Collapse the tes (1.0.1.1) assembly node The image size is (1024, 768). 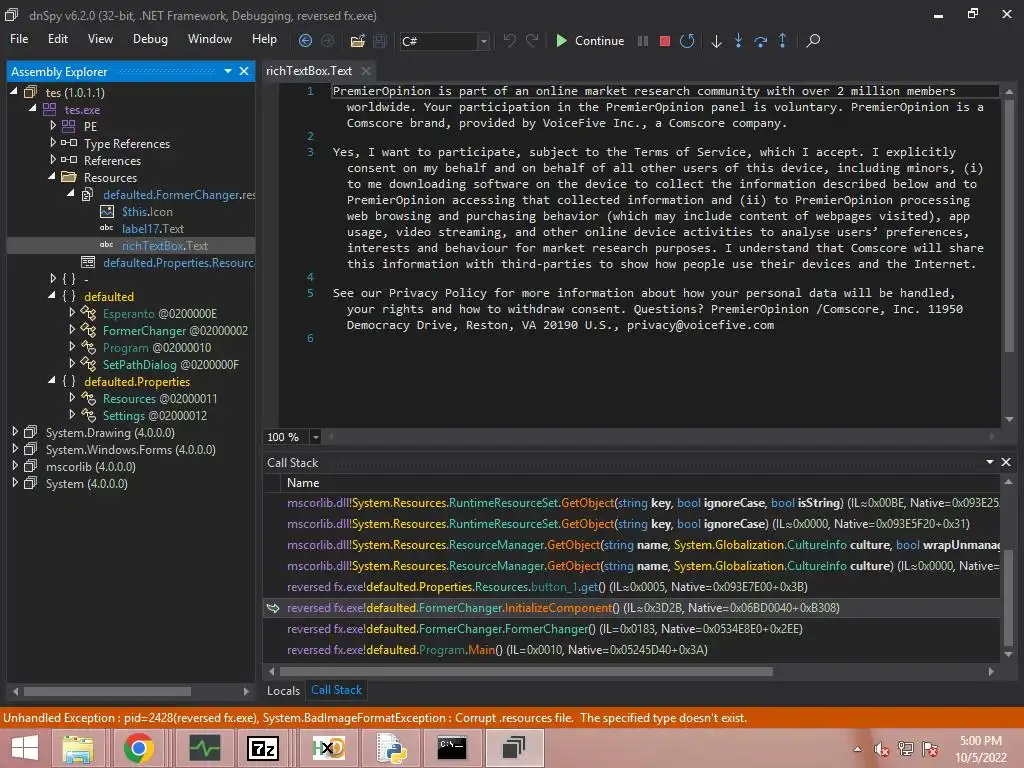click(x=14, y=91)
